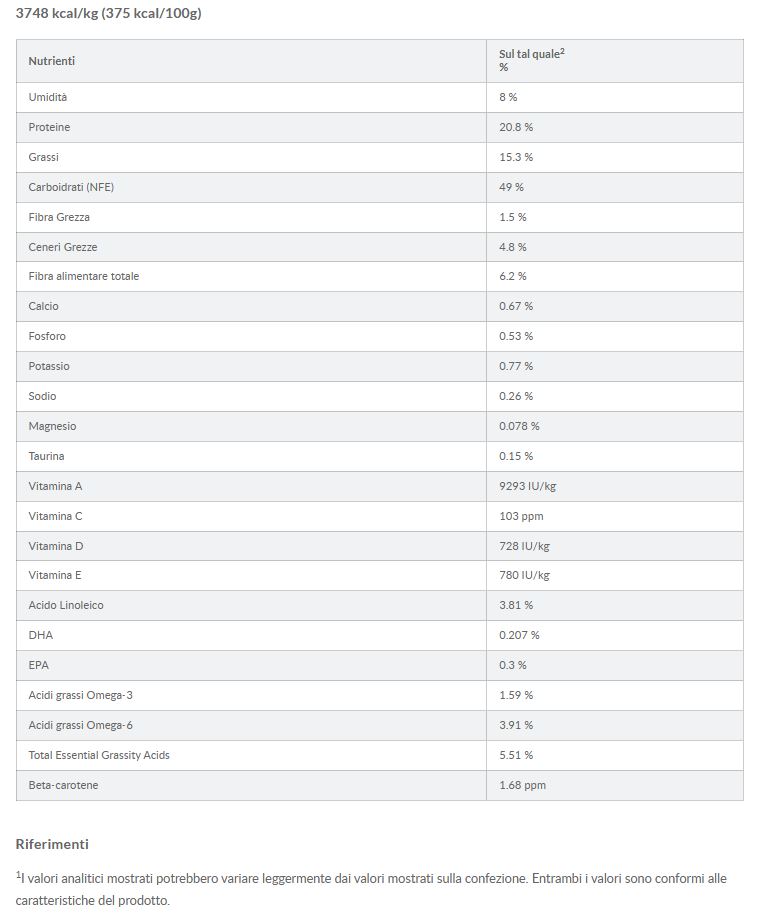
Task: Click the Riferimenti heading
Action: coord(52,844)
